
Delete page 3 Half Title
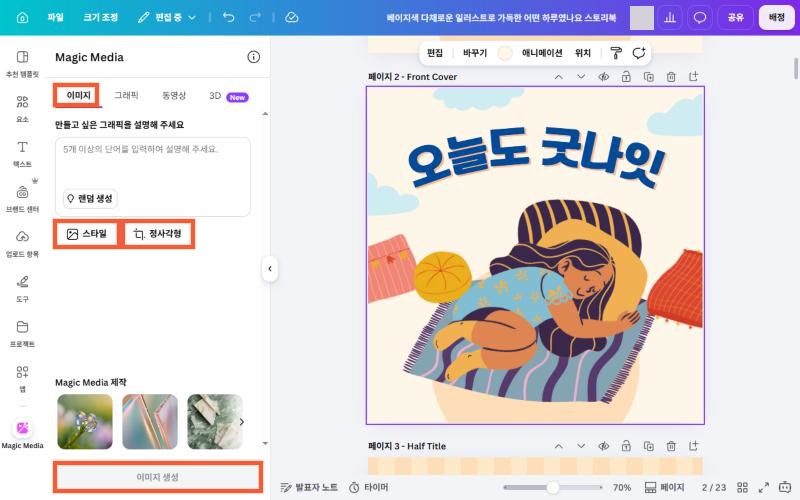click(671, 446)
